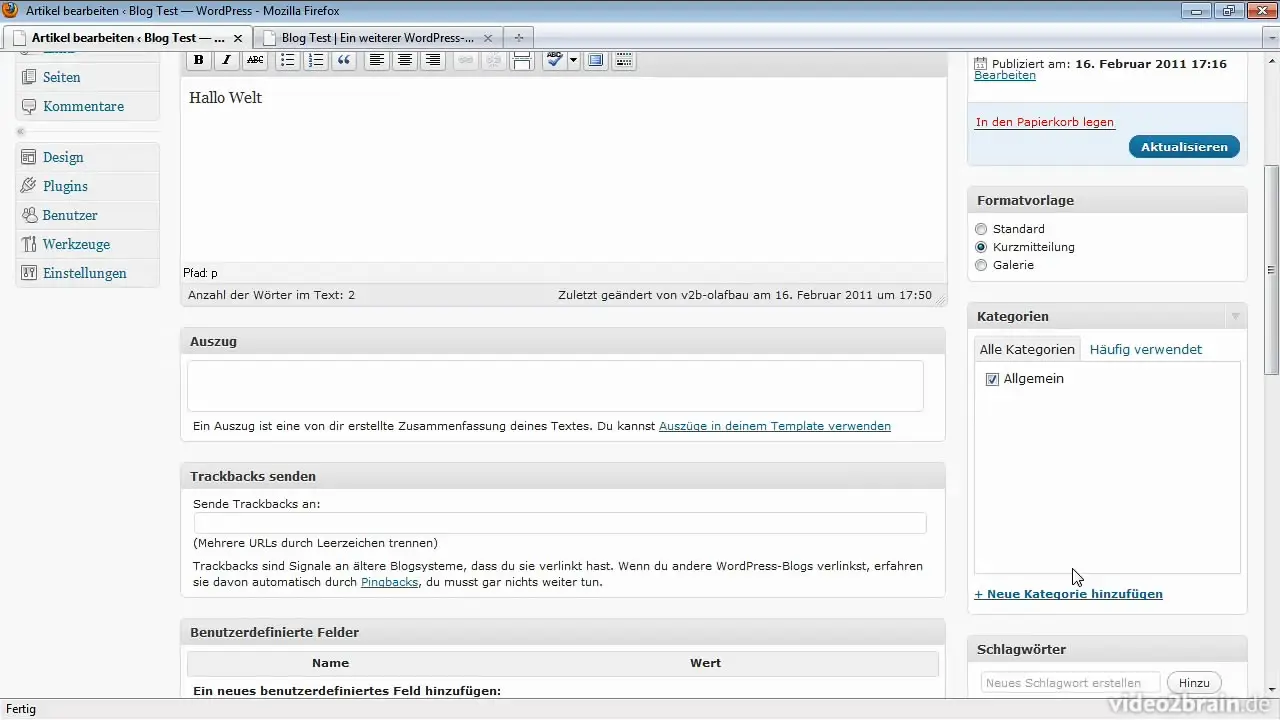
Task: Format the text as a blockquote
Action: (344, 60)
